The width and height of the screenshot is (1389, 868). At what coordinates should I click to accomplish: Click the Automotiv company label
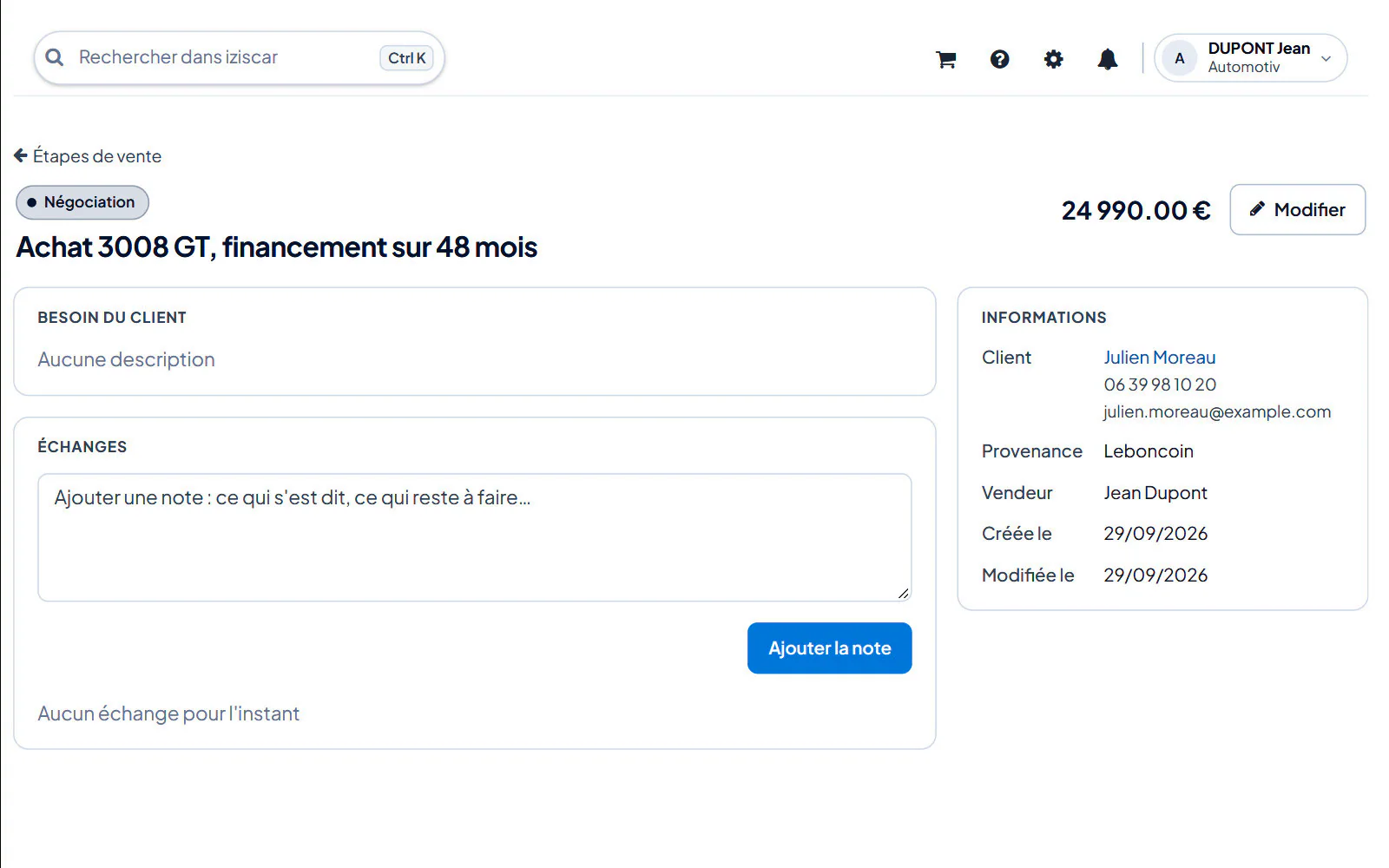(x=1243, y=68)
